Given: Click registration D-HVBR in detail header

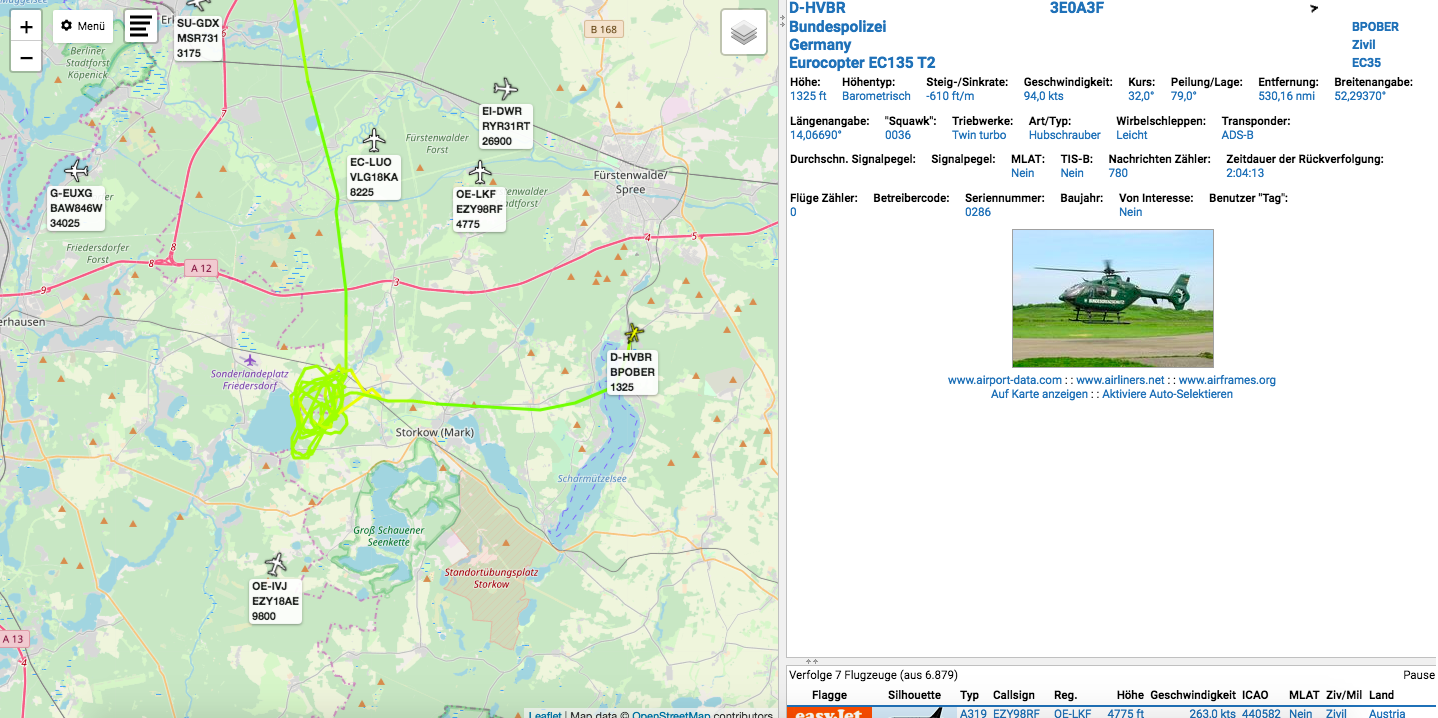Looking at the screenshot, I should [817, 8].
